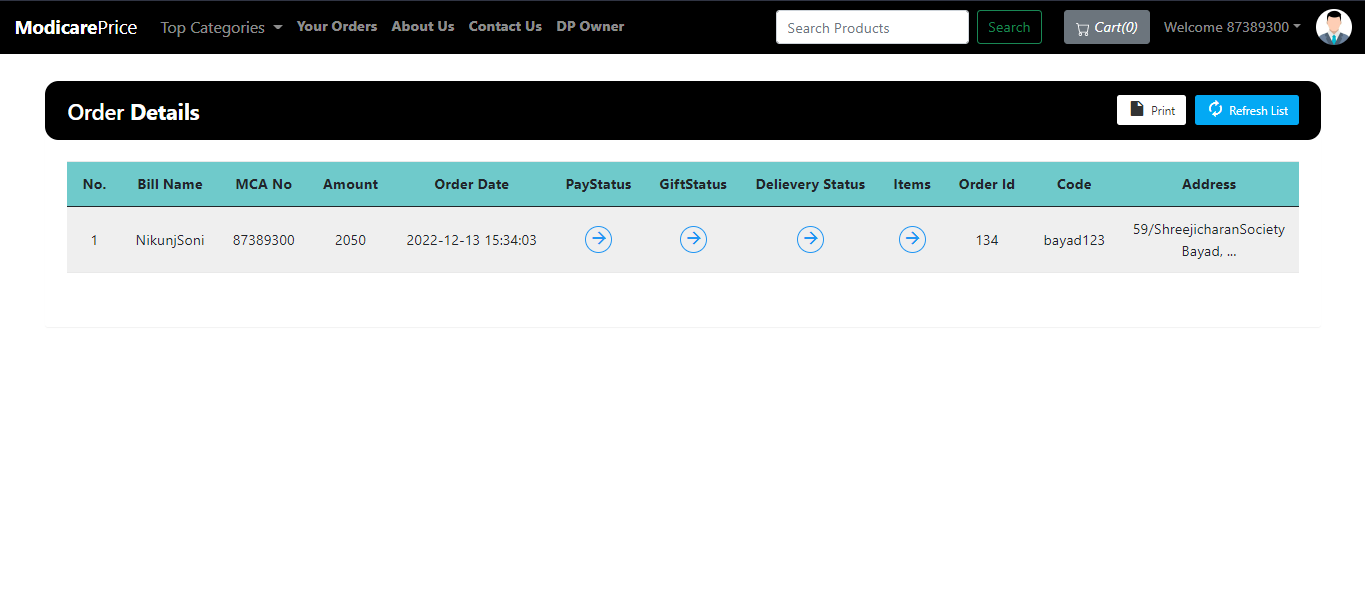1365x600 pixels.
Task: View Items arrow icon for order 134
Action: tap(912, 239)
